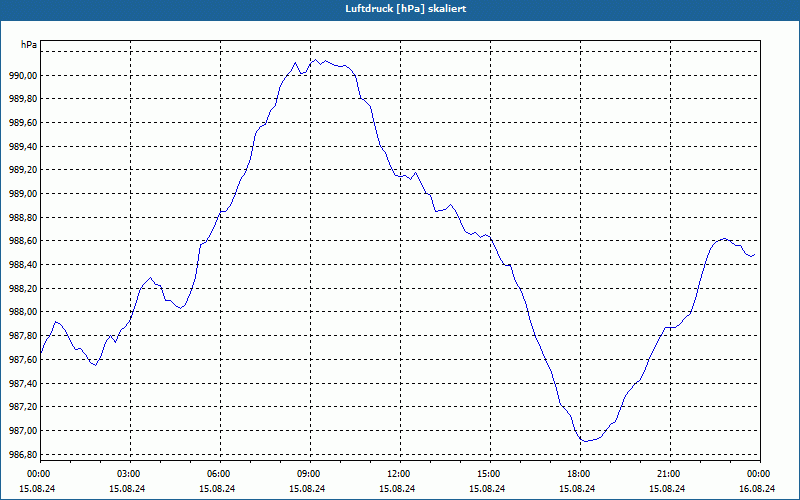Click the 987,00 y-axis value

click(x=23, y=430)
